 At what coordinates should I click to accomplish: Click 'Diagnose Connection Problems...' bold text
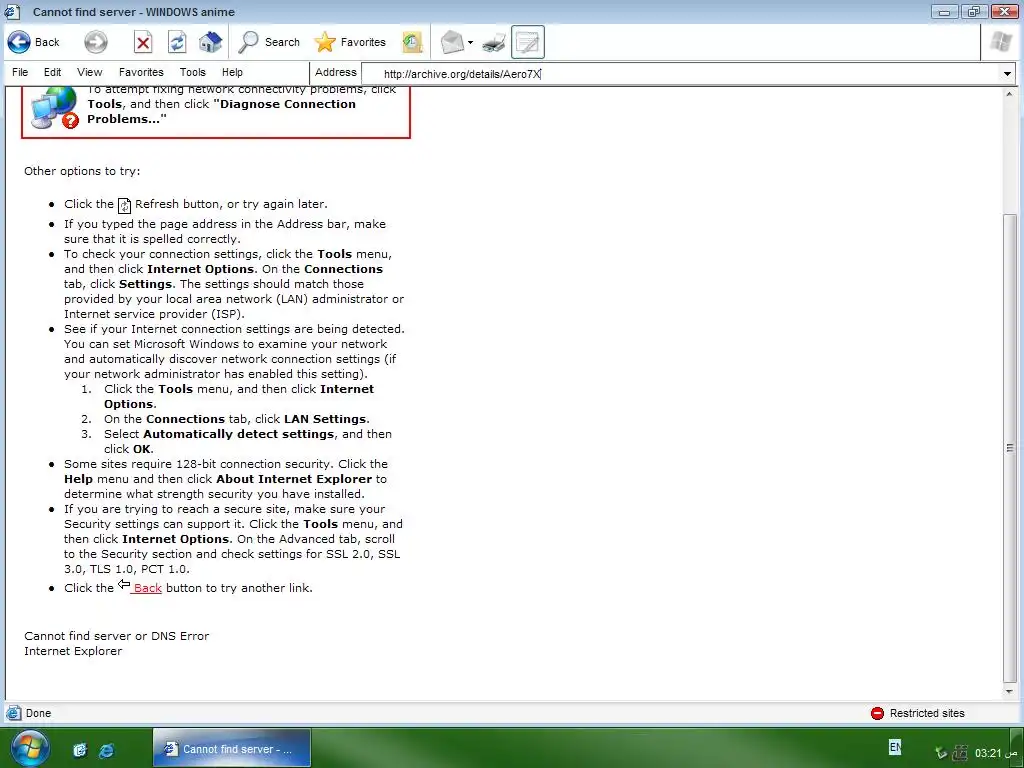(x=221, y=112)
